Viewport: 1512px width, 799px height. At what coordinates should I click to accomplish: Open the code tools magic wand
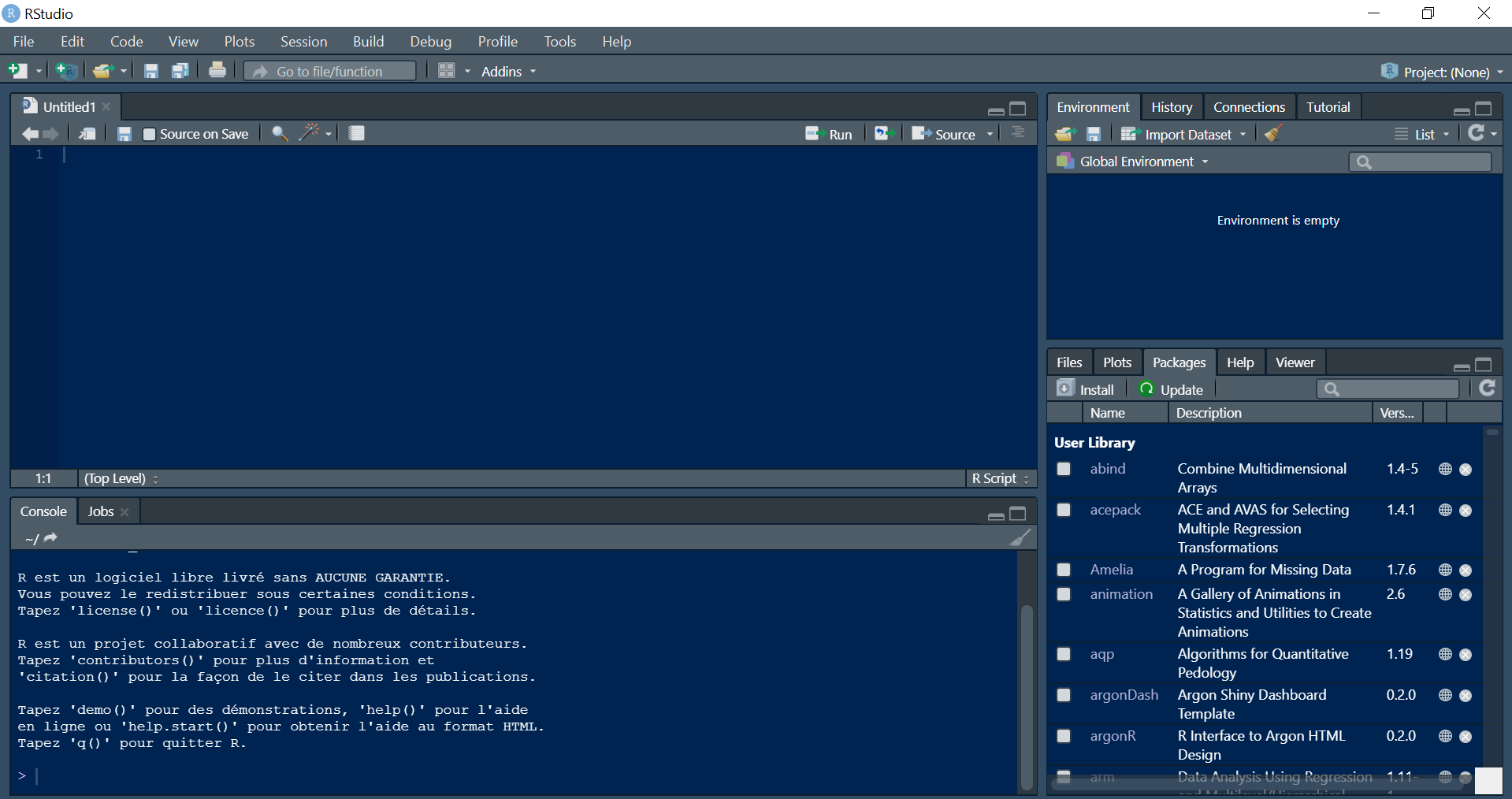(x=310, y=133)
